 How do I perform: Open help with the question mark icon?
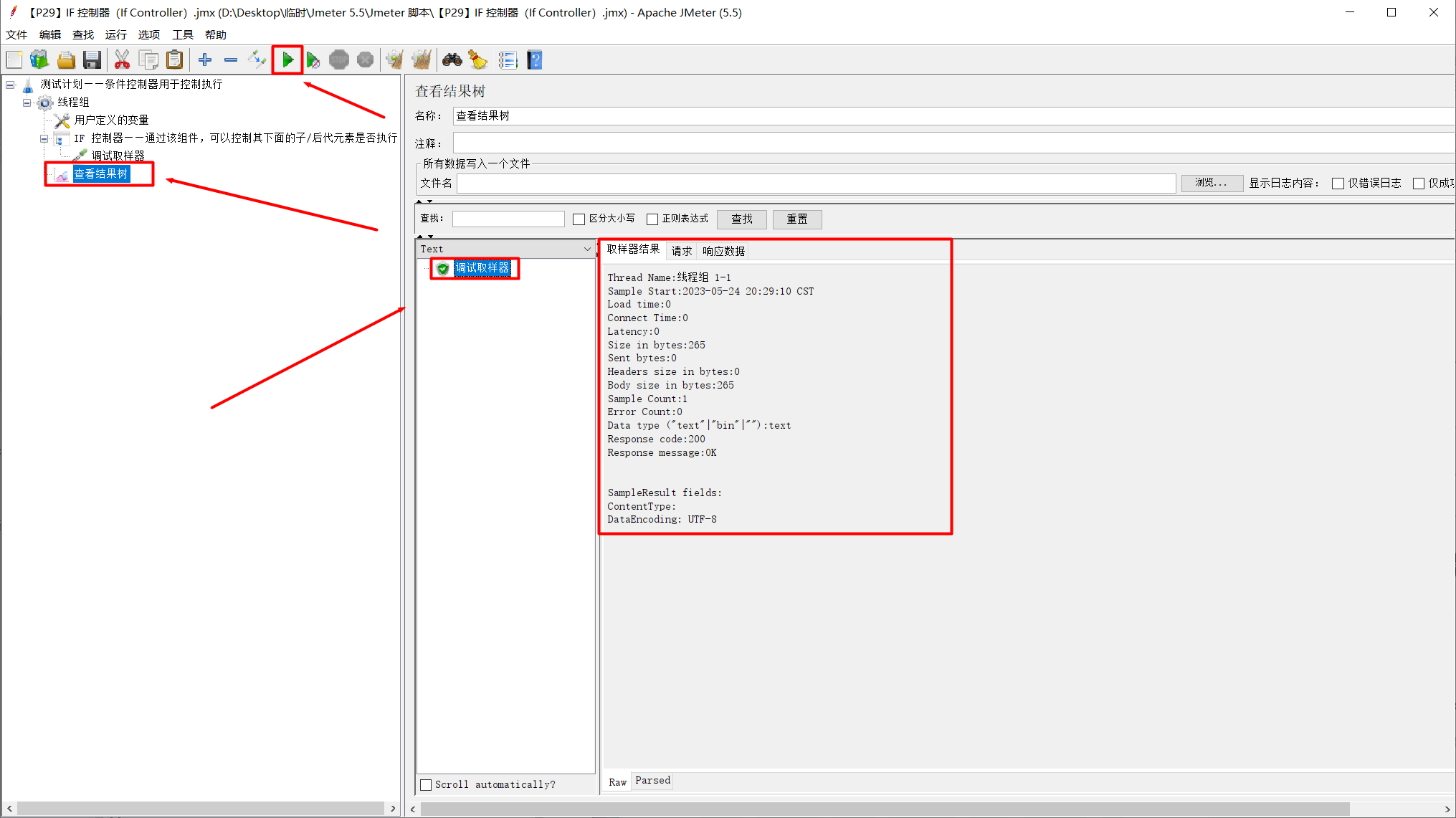535,60
